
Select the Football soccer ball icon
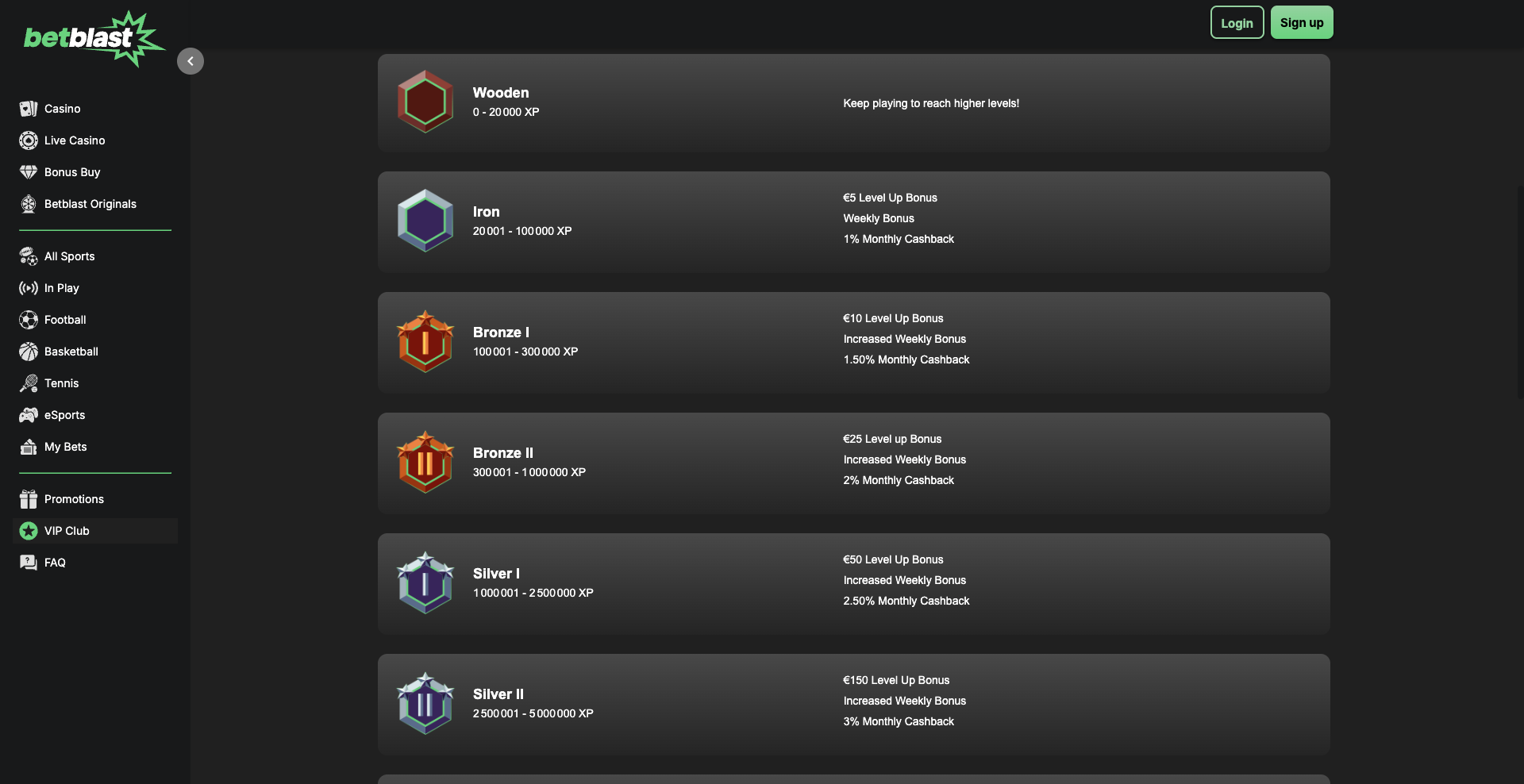tap(29, 320)
